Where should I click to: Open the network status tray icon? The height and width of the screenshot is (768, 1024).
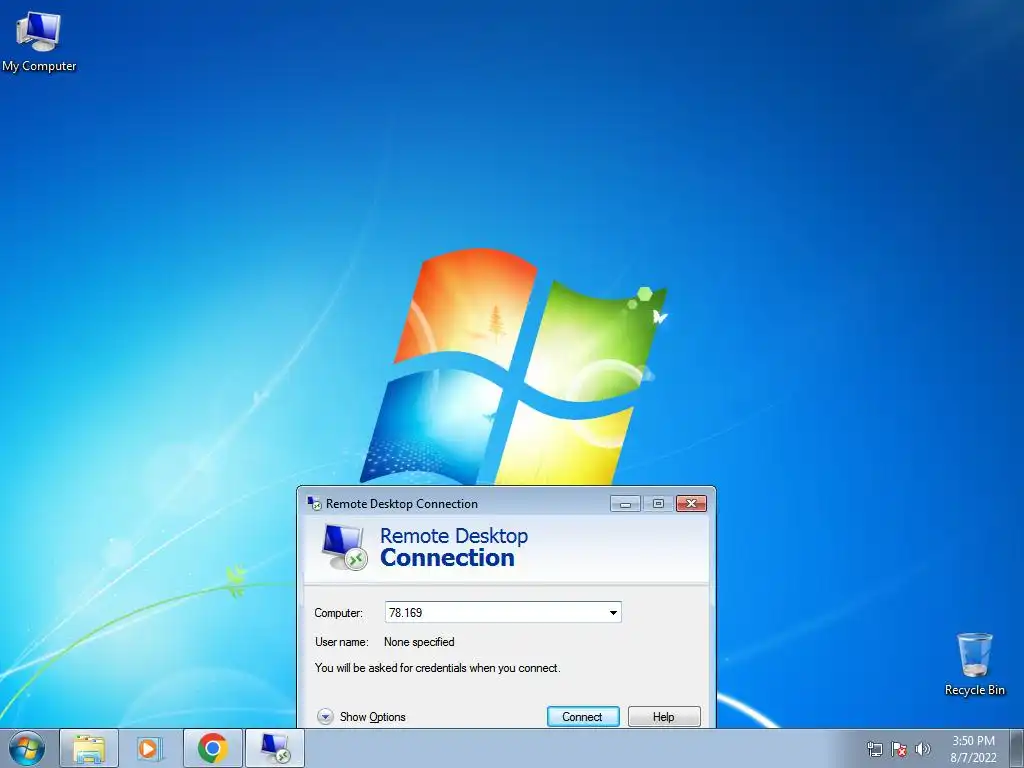(874, 749)
